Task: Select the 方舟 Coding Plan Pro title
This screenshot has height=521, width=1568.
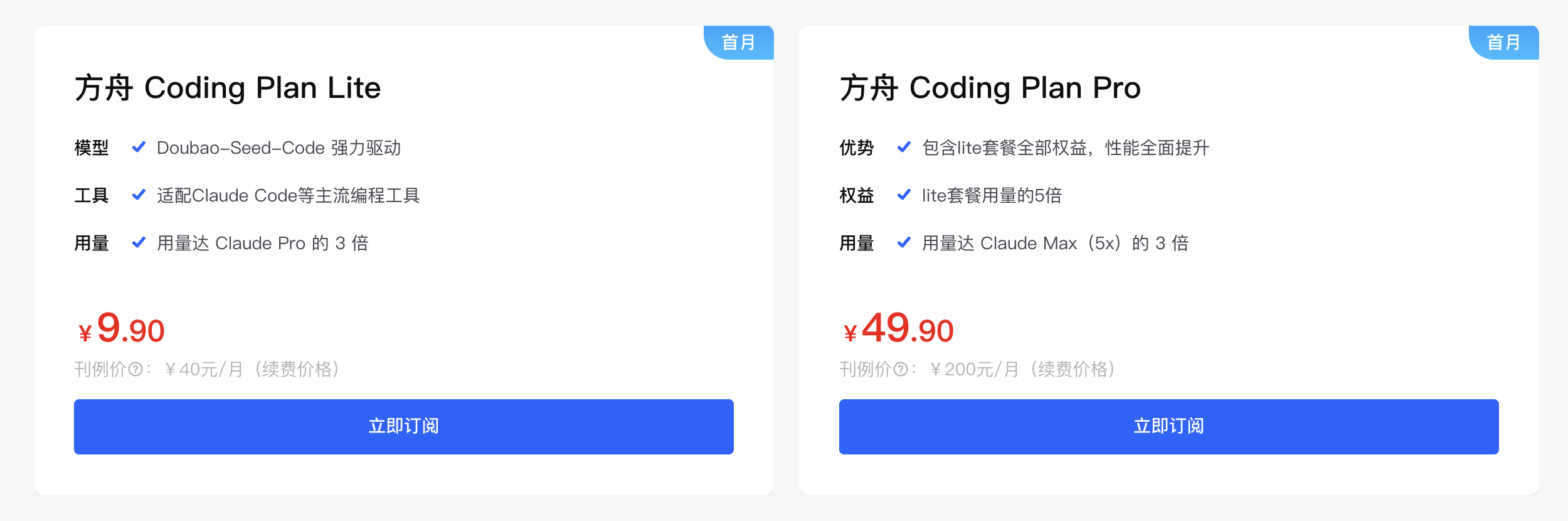Action: (x=990, y=88)
